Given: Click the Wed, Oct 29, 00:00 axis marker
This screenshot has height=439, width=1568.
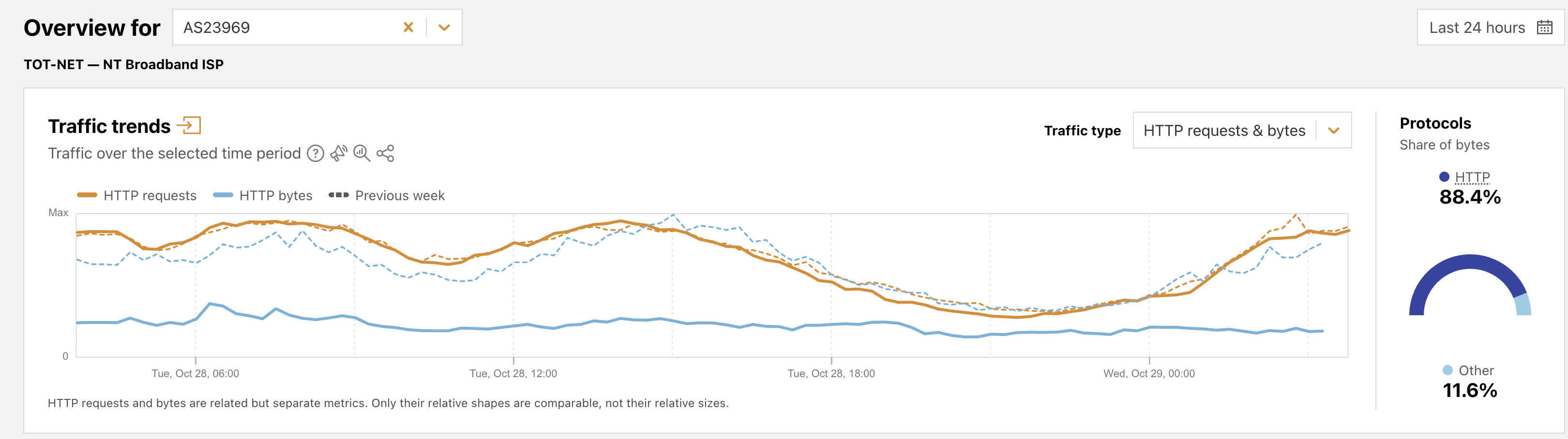Looking at the screenshot, I should [x=1148, y=373].
